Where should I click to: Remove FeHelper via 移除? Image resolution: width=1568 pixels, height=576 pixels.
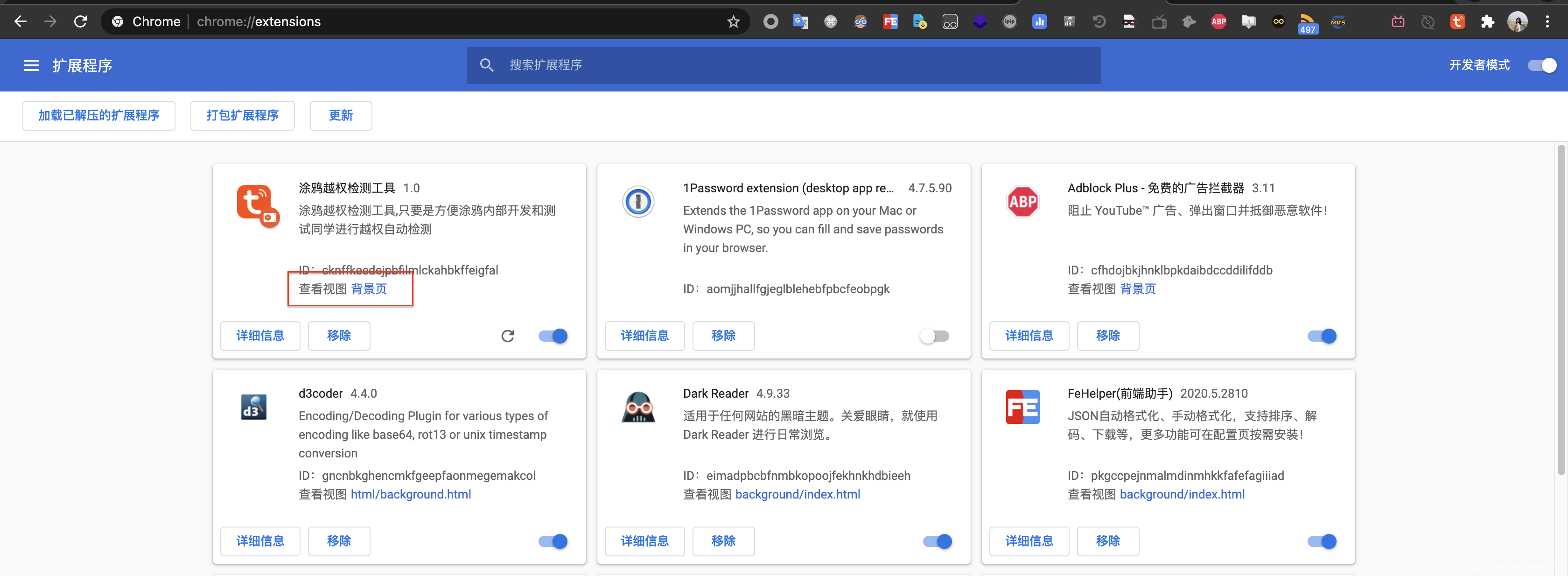pos(1108,541)
